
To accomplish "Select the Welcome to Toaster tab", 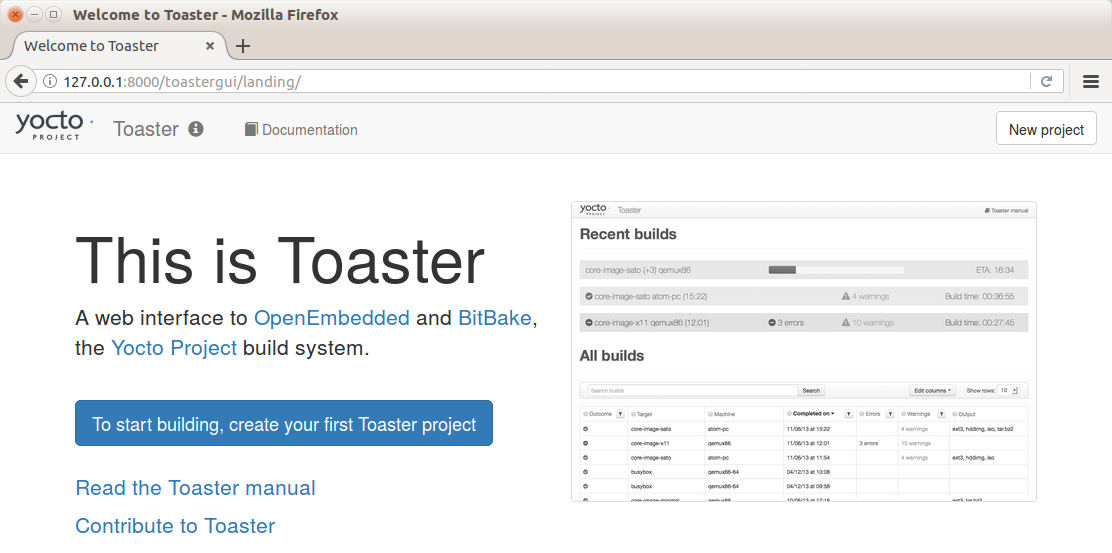I will (x=119, y=46).
